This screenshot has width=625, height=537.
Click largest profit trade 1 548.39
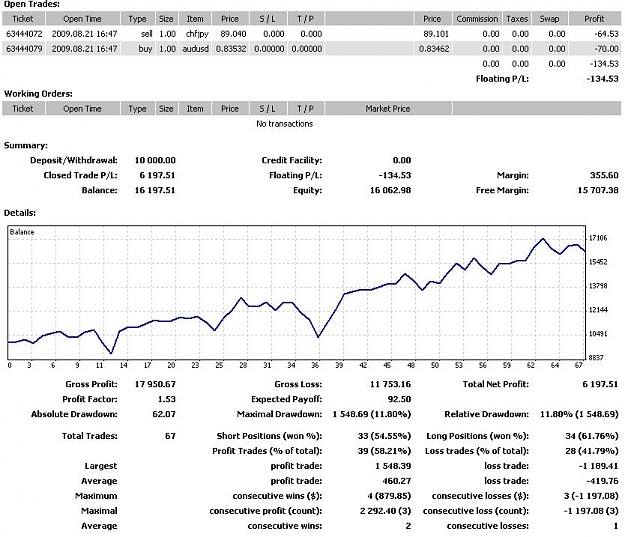tap(393, 466)
